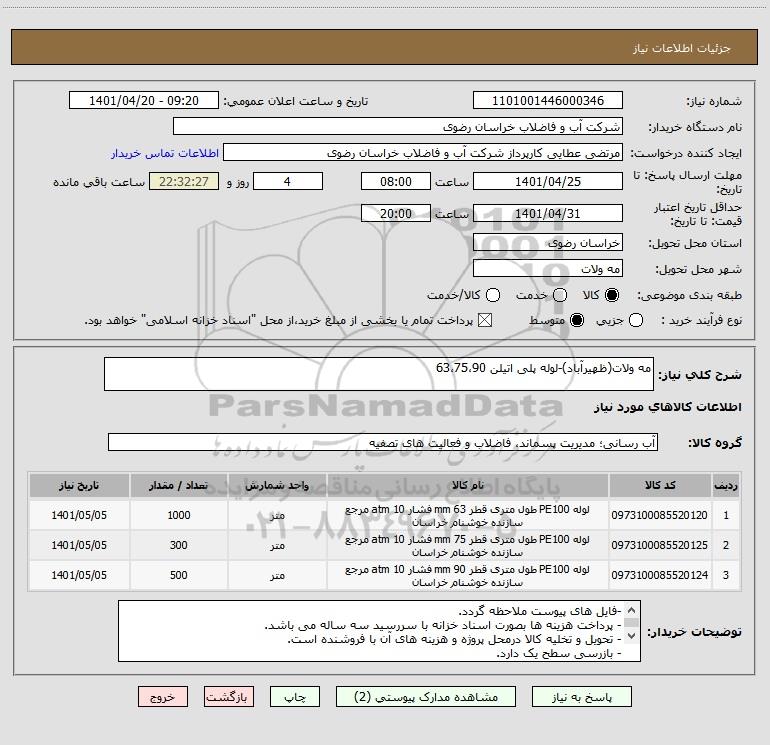Click the need number field 1101001446000346

(x=548, y=101)
